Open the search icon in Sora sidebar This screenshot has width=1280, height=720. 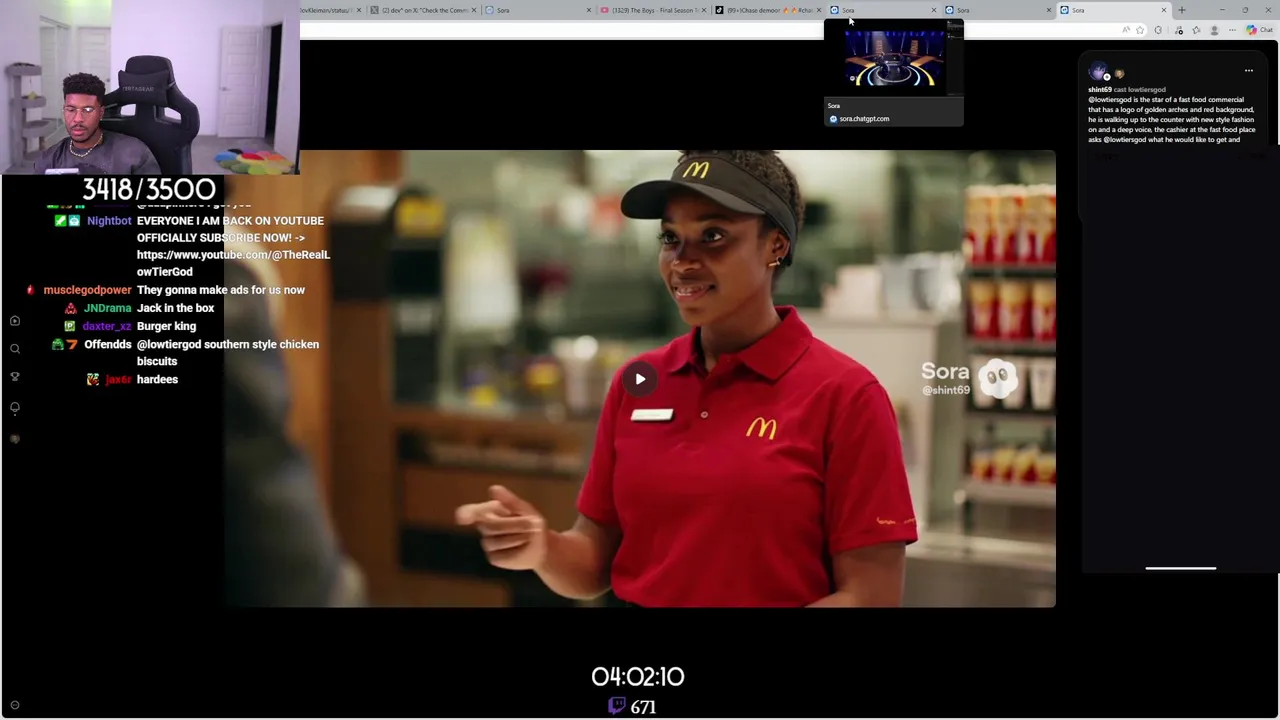tap(15, 349)
